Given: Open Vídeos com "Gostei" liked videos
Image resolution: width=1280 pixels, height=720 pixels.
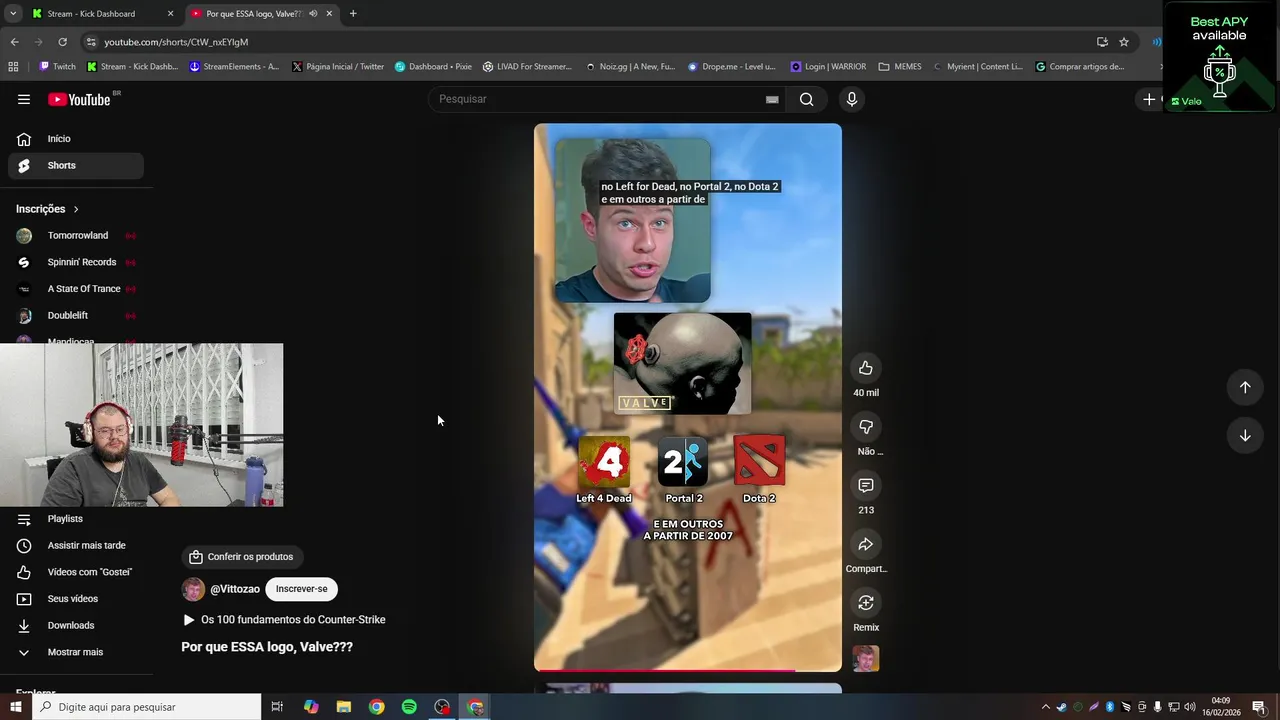Looking at the screenshot, I should click(x=76, y=572).
